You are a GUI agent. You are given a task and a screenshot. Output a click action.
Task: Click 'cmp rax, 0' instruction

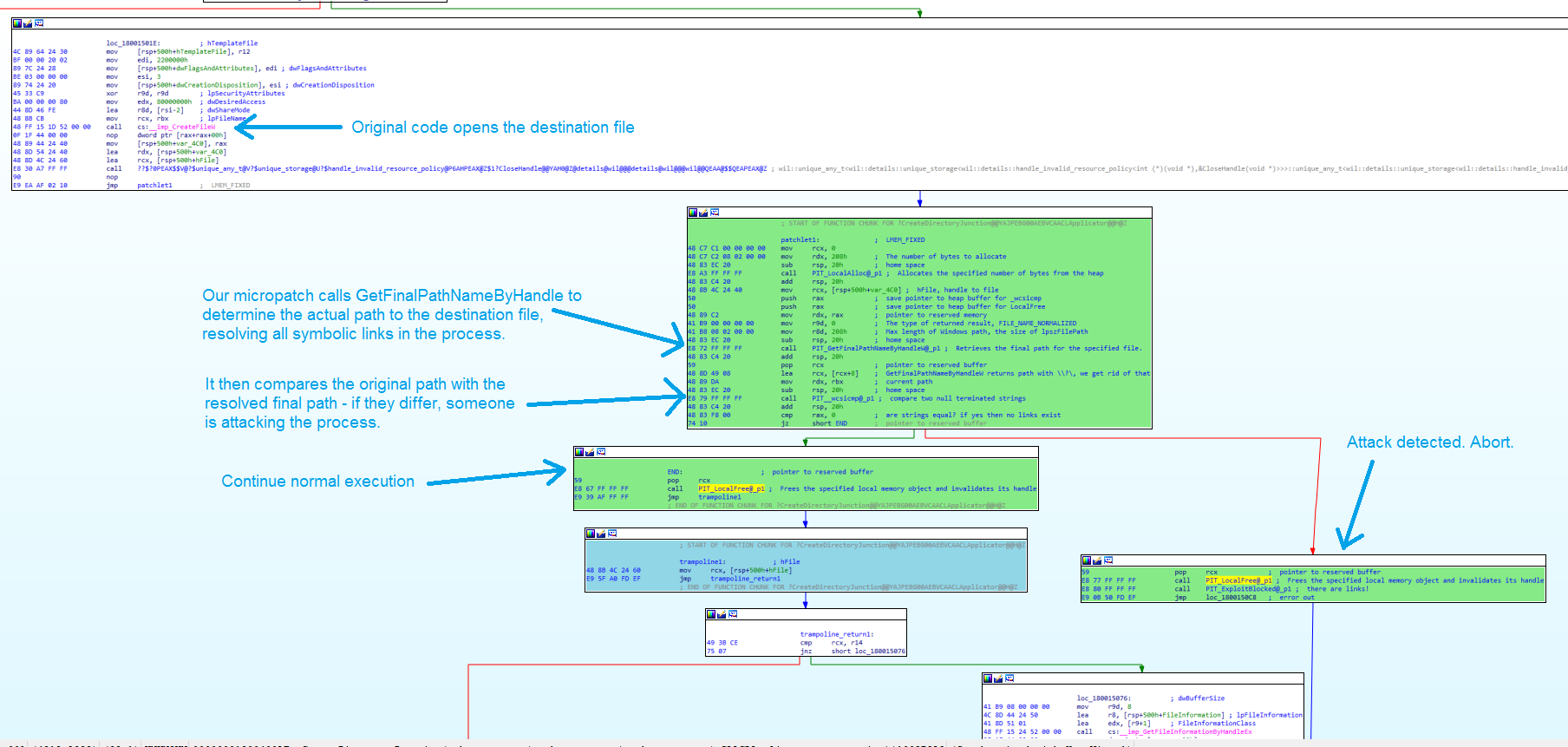pyautogui.click(x=808, y=416)
